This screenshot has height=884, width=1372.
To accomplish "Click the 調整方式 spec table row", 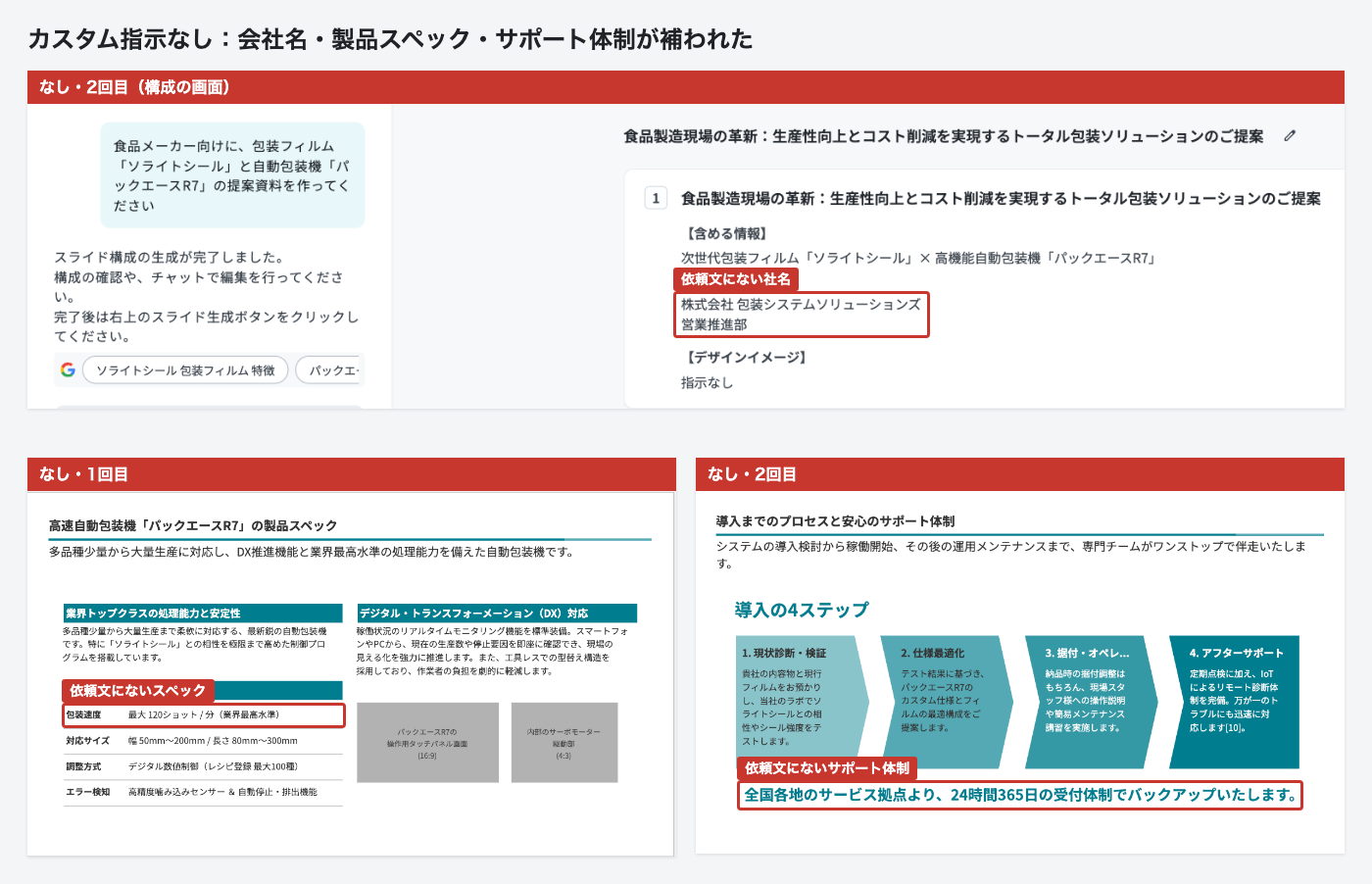I will tap(204, 766).
